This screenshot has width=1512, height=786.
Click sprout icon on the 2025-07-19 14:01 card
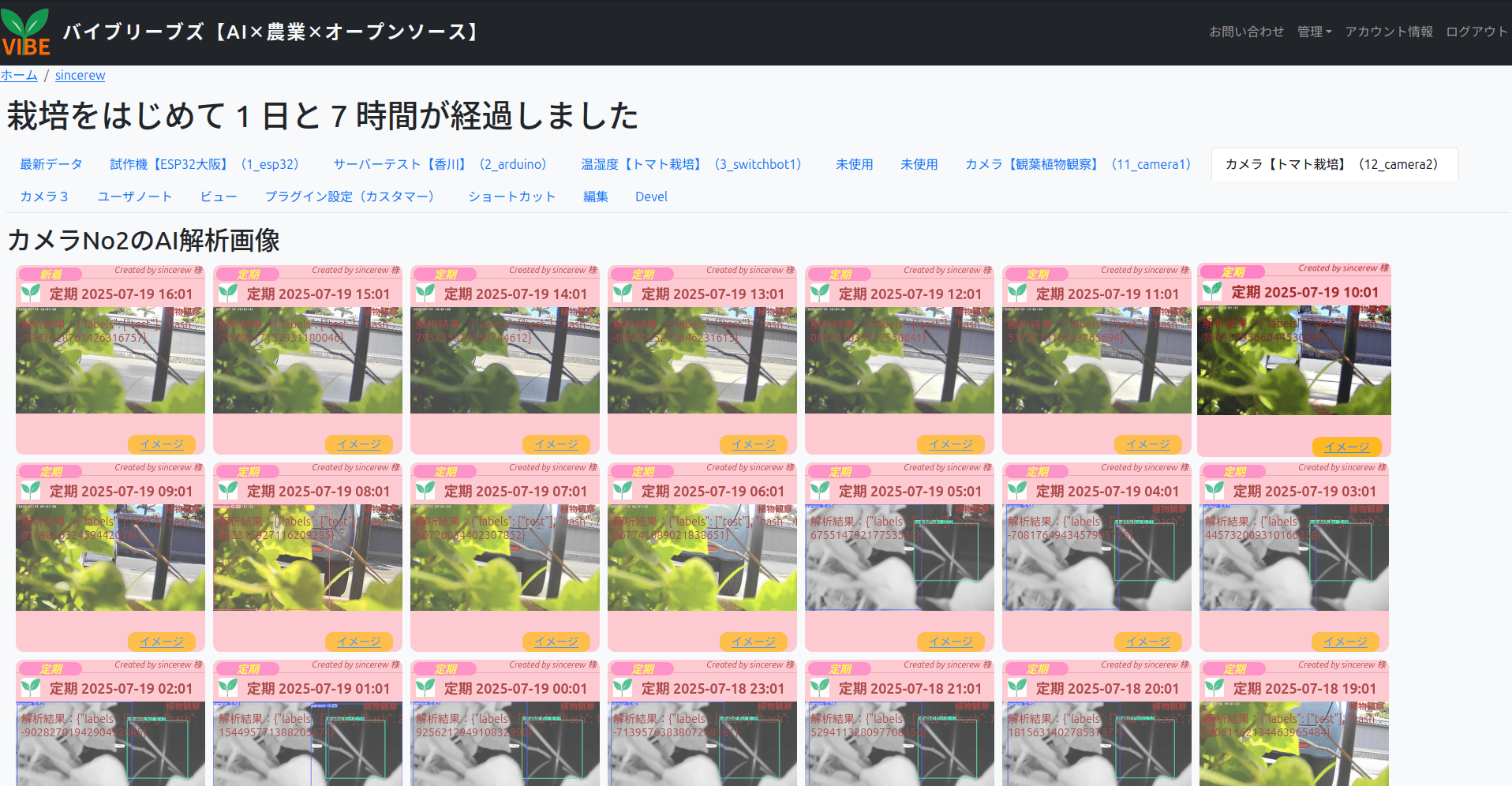pyautogui.click(x=425, y=294)
